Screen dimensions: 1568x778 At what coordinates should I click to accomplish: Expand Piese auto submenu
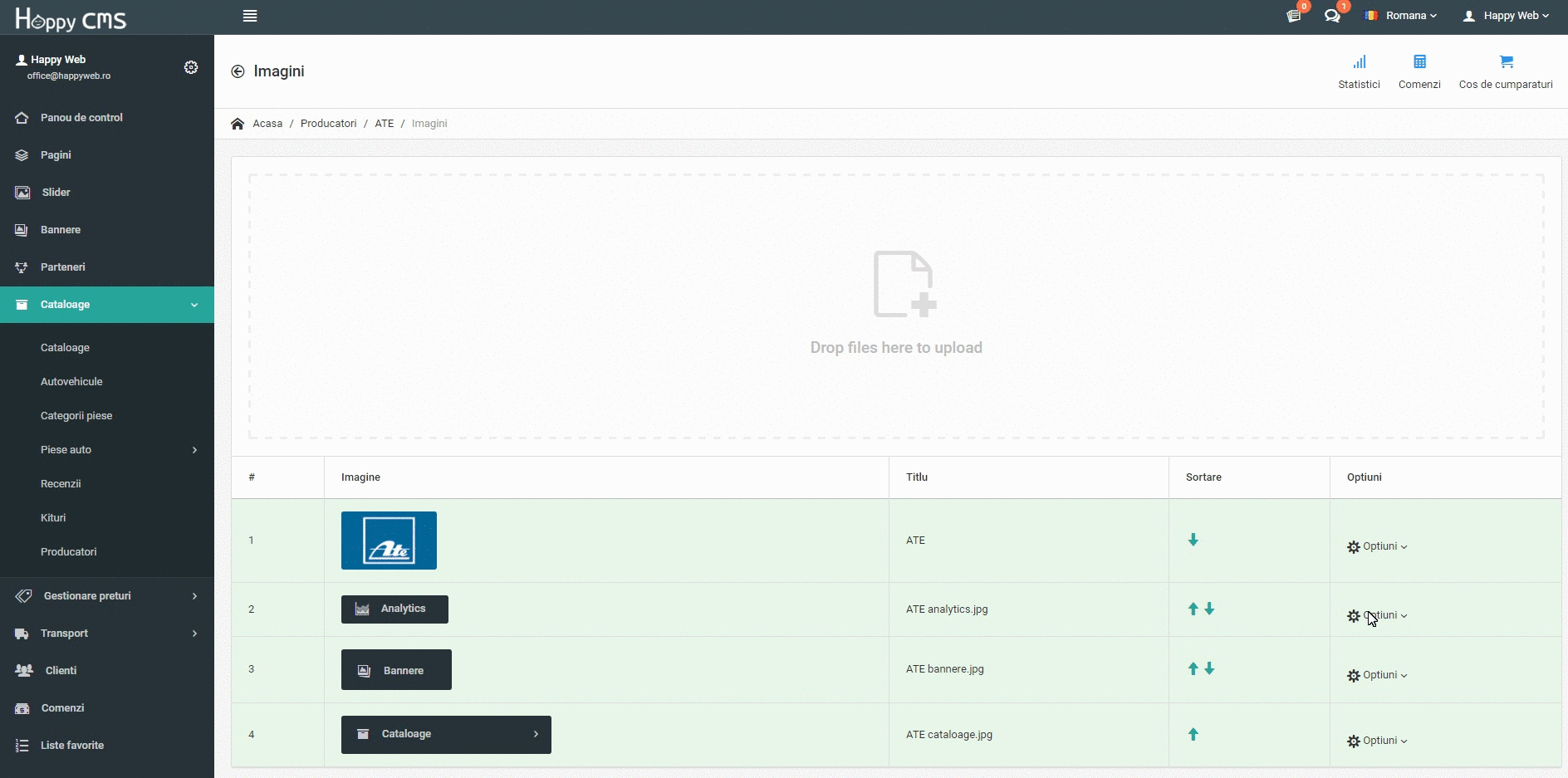point(107,450)
